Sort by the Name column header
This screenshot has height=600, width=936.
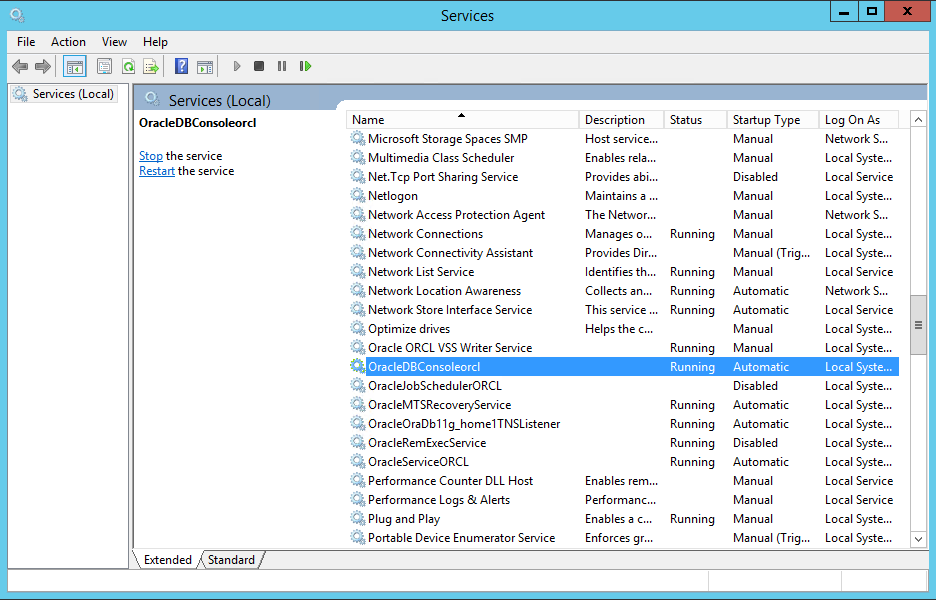coord(462,119)
